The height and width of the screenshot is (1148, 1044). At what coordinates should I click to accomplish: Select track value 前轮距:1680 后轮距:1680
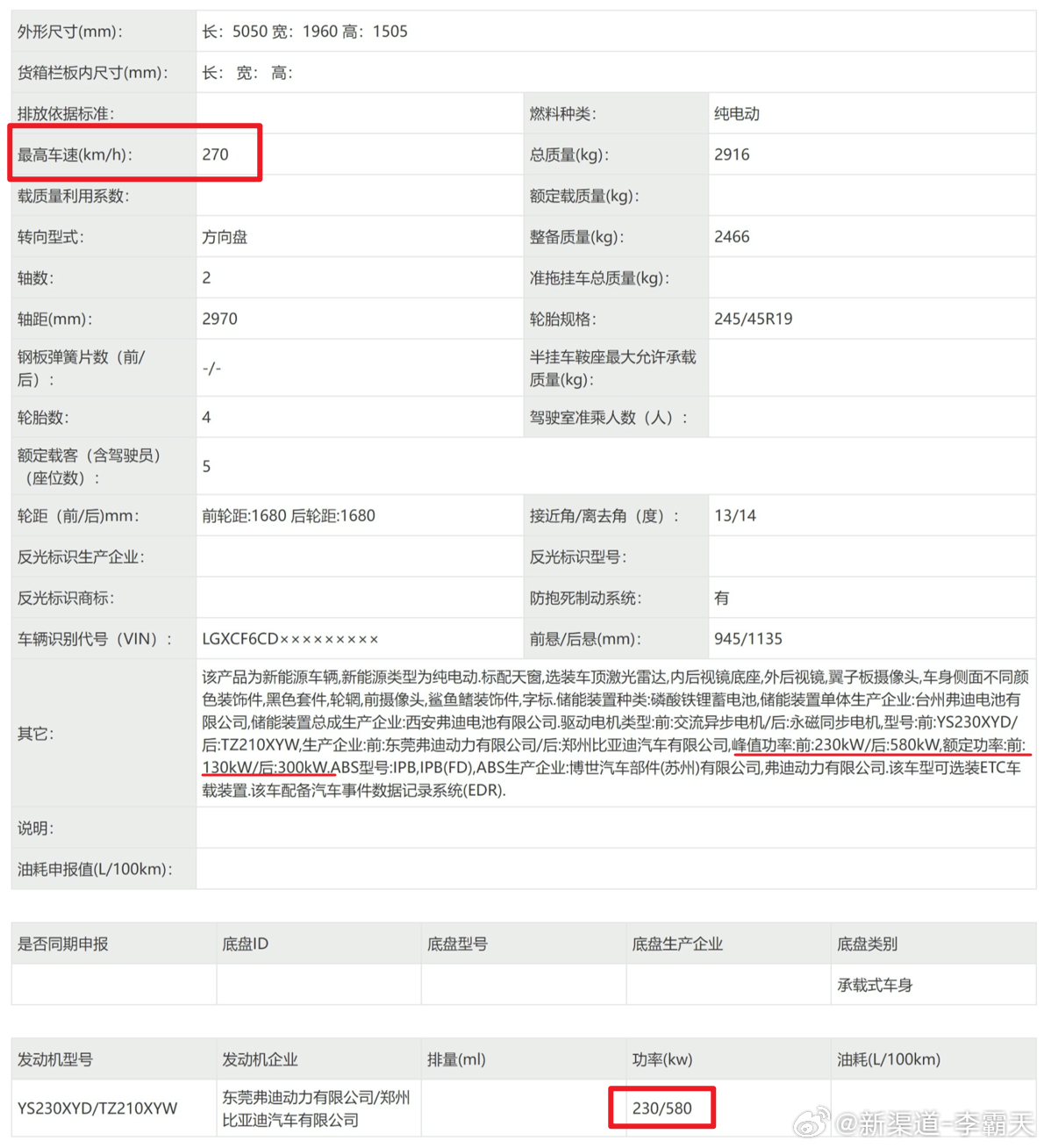[x=289, y=516]
